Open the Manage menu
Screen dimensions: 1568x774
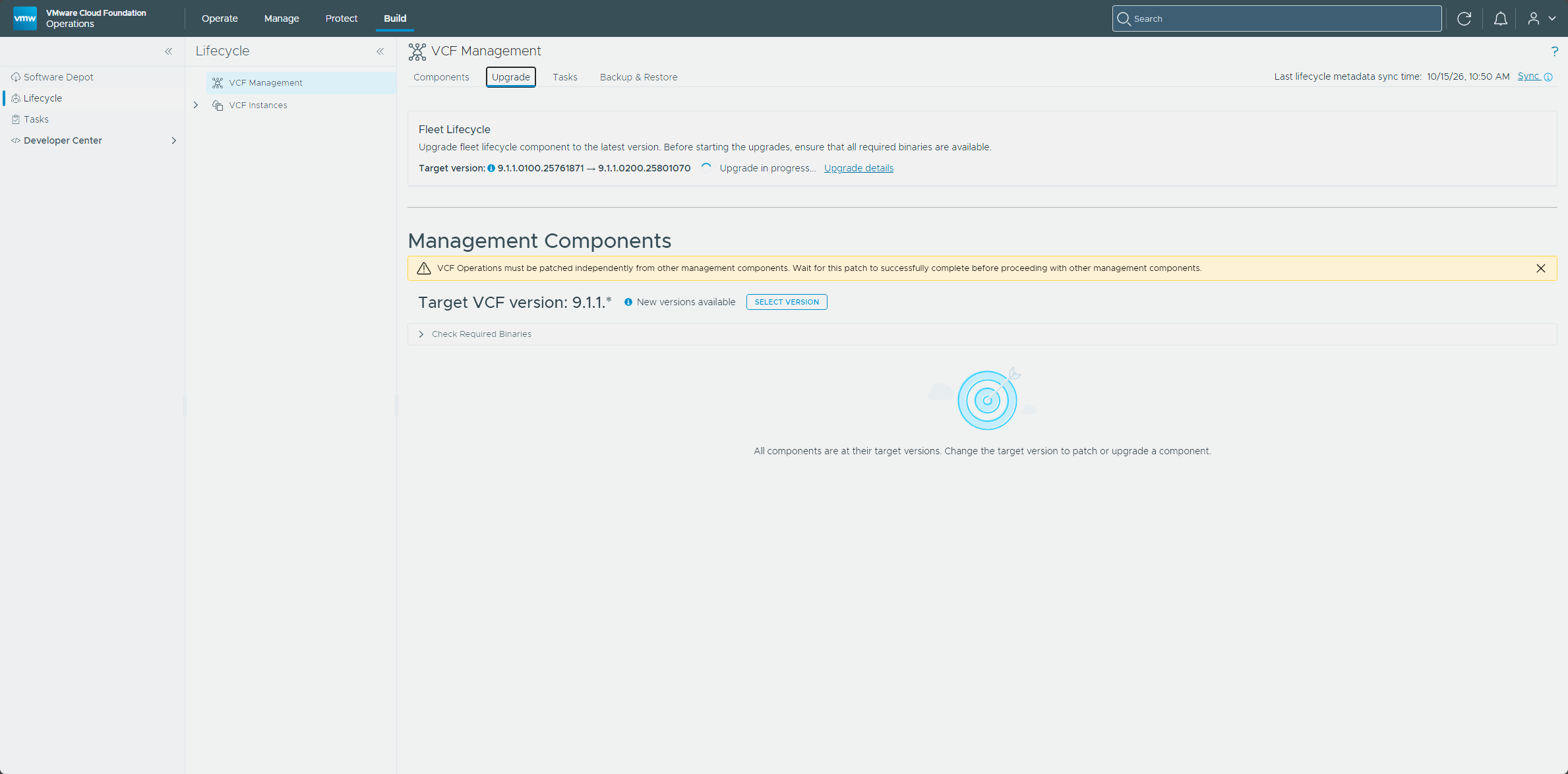pos(282,18)
